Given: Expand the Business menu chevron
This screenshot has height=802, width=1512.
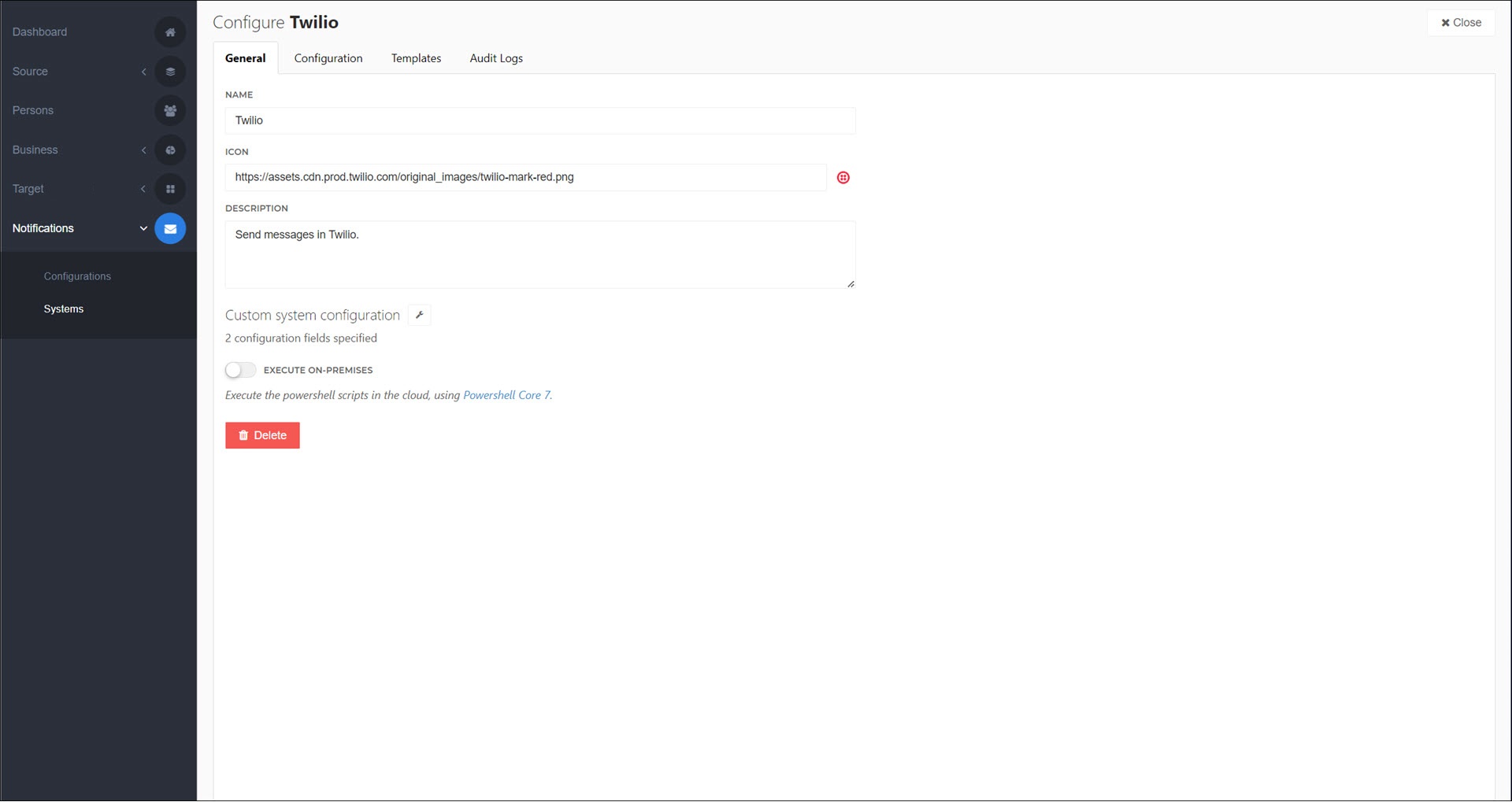Looking at the screenshot, I should tap(143, 150).
